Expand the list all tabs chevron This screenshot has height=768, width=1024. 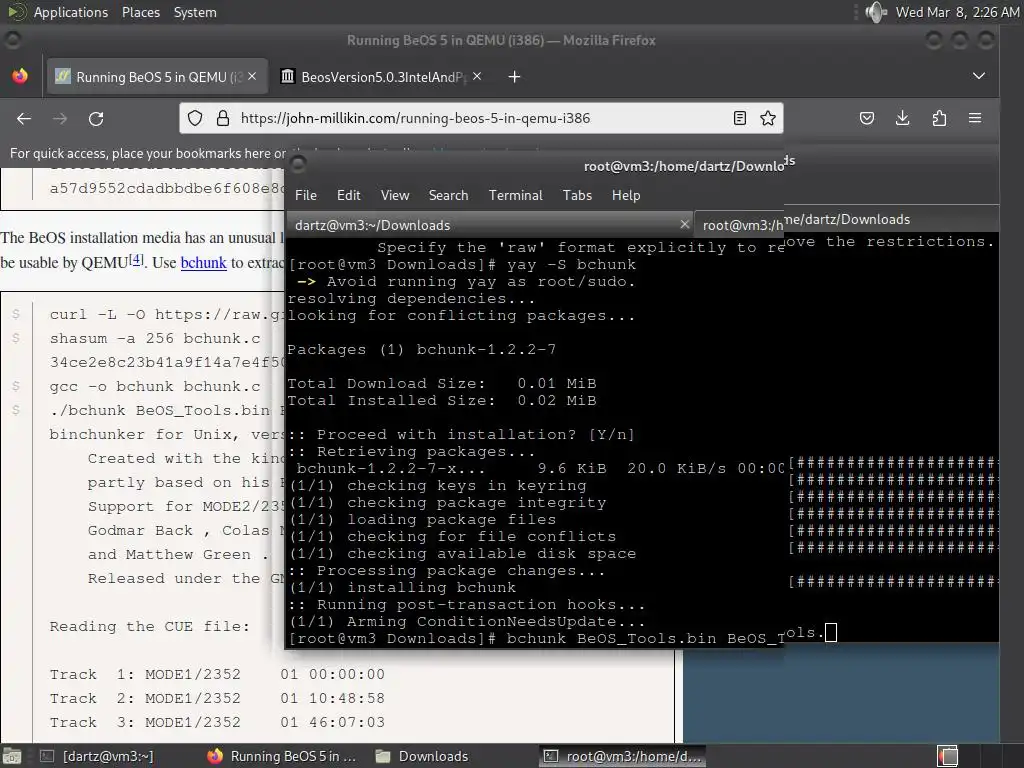click(978, 76)
